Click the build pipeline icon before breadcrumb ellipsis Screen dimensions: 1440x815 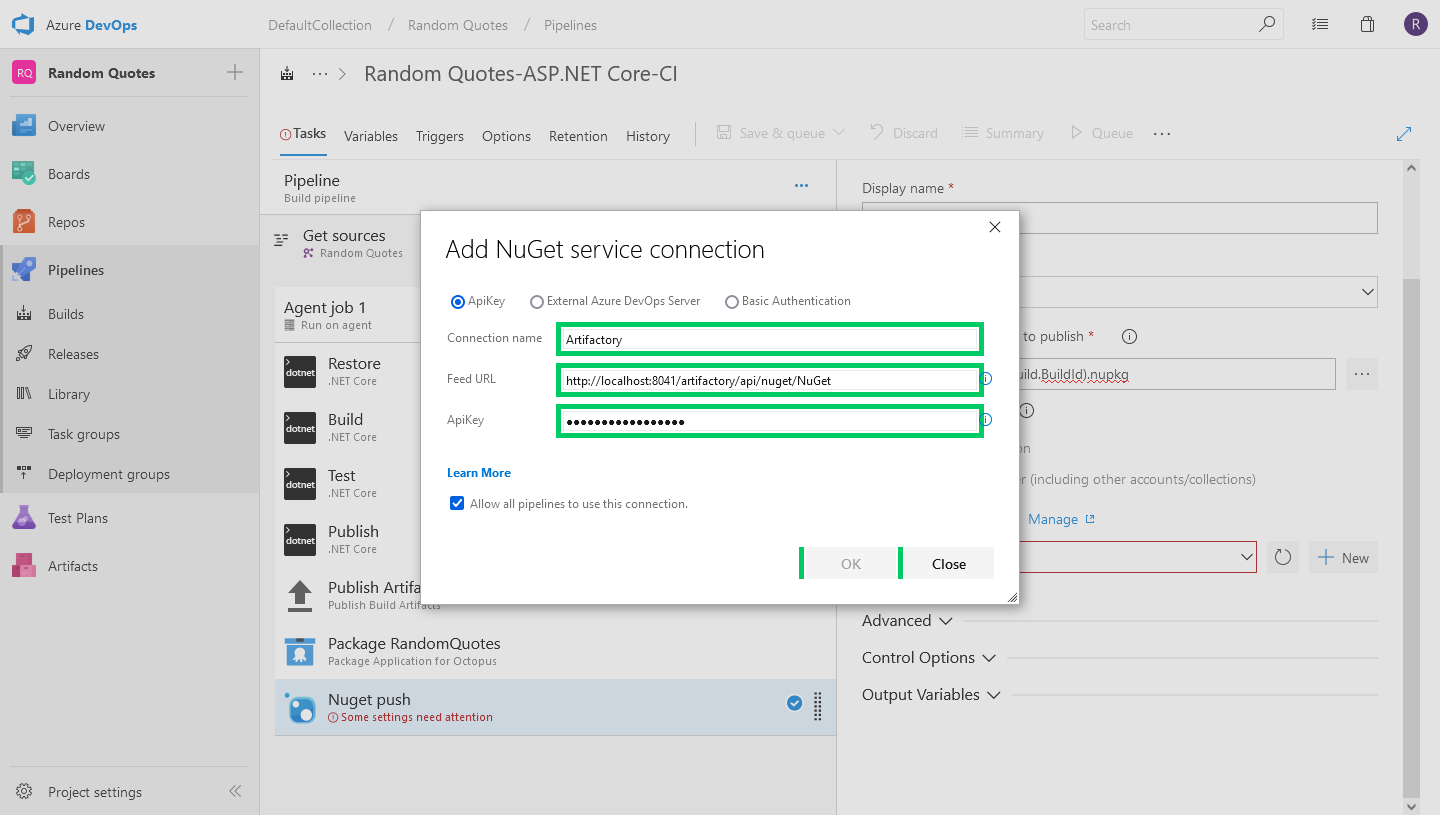288,74
